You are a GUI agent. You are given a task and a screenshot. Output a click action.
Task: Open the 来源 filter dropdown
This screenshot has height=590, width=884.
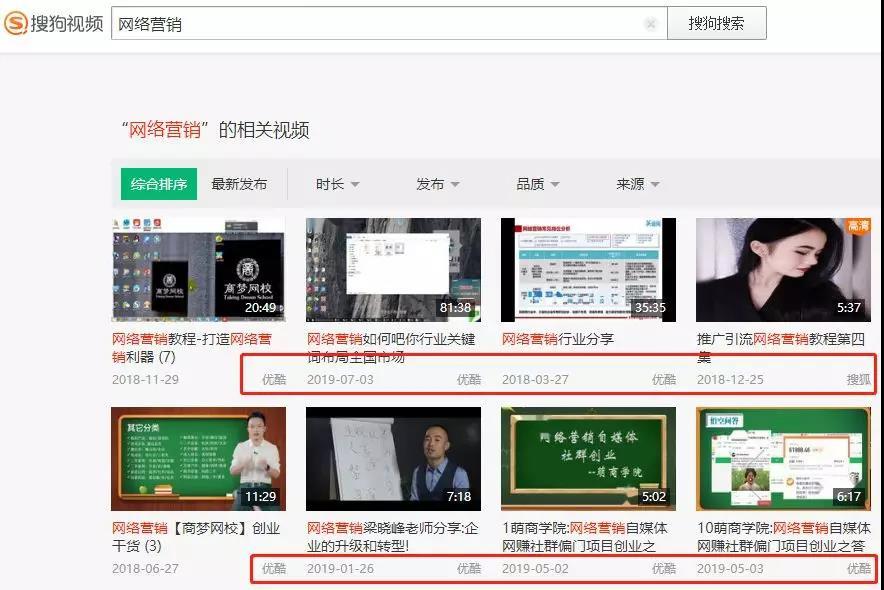(638, 184)
